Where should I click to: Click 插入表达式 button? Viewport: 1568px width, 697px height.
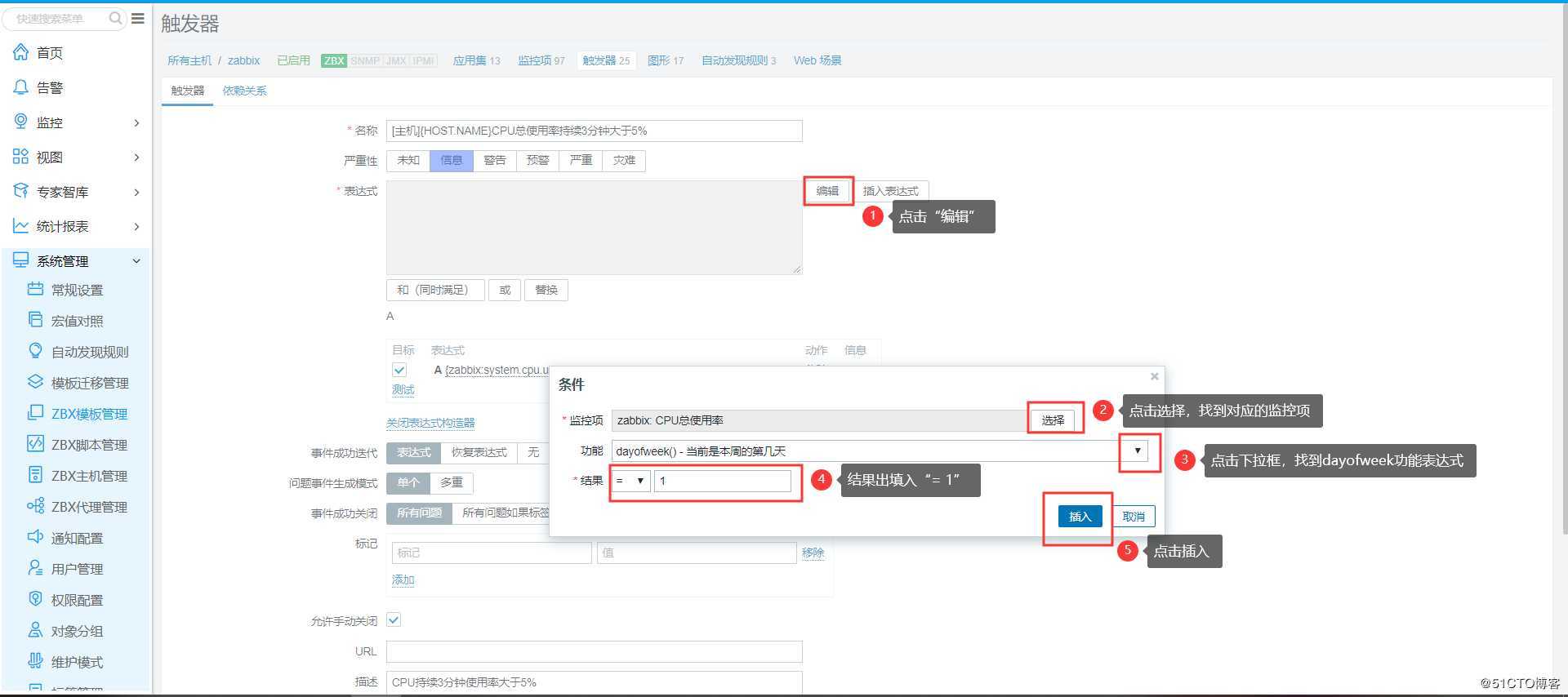[x=891, y=191]
